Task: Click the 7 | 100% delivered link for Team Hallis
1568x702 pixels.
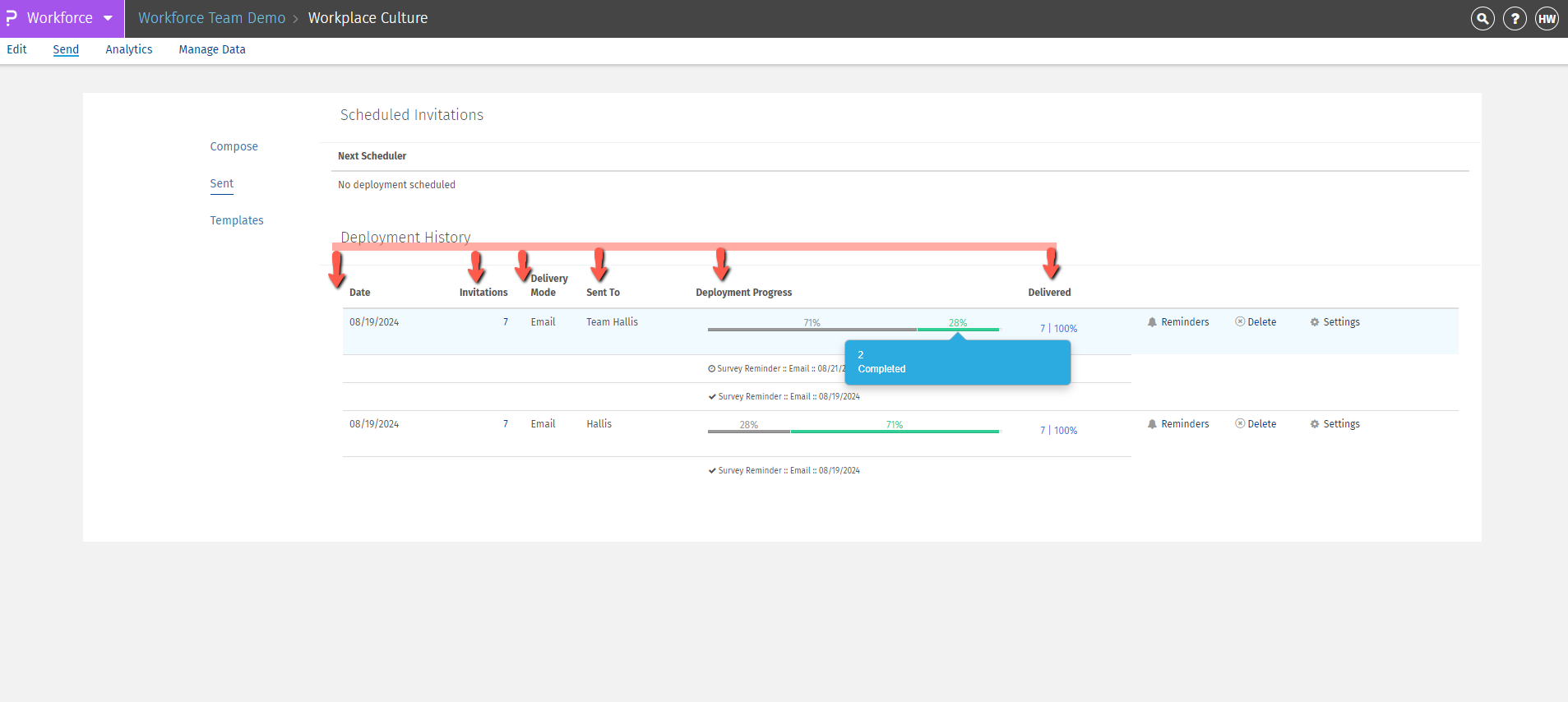Action: 1058,329
